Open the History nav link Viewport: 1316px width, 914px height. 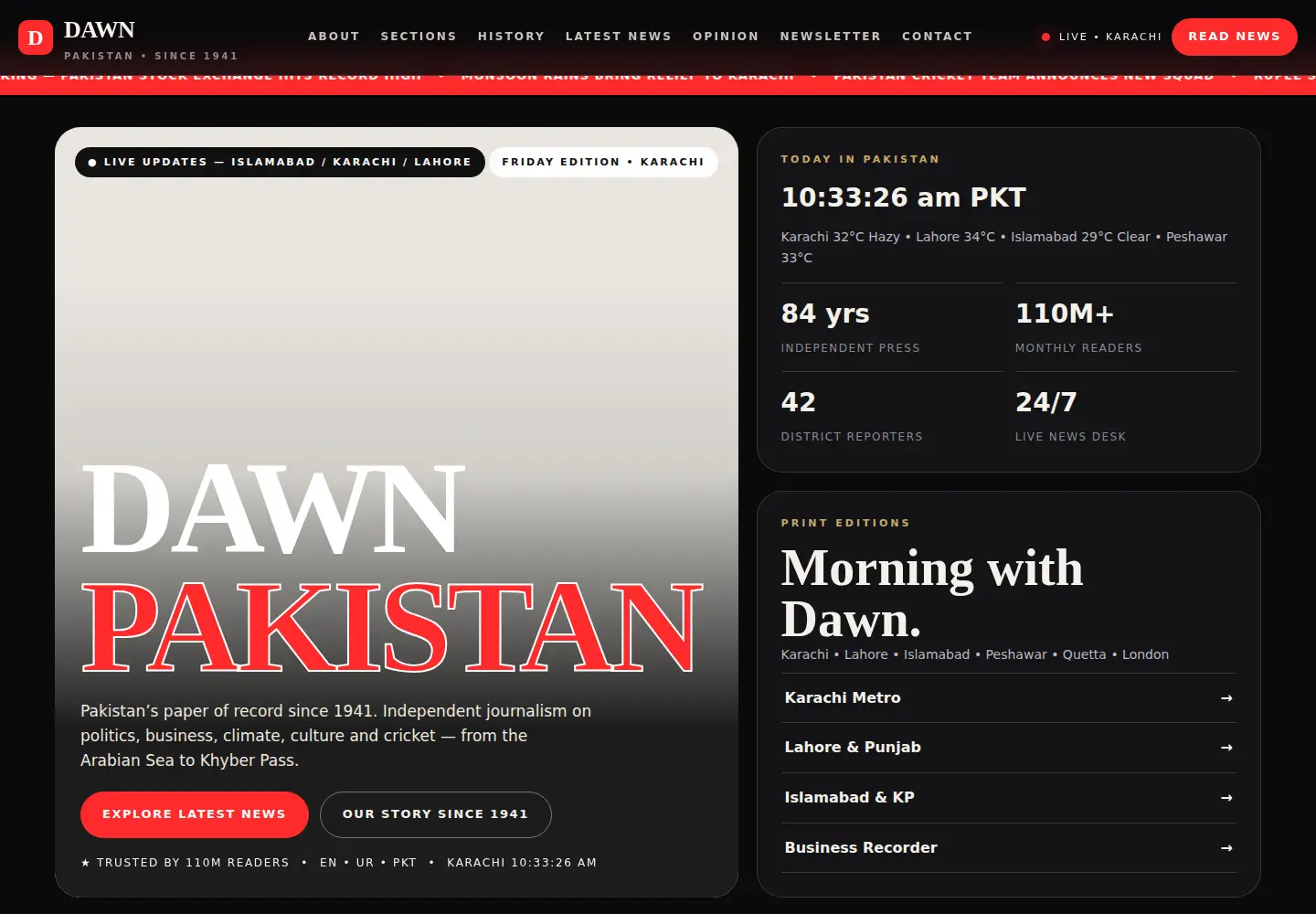coord(511,37)
